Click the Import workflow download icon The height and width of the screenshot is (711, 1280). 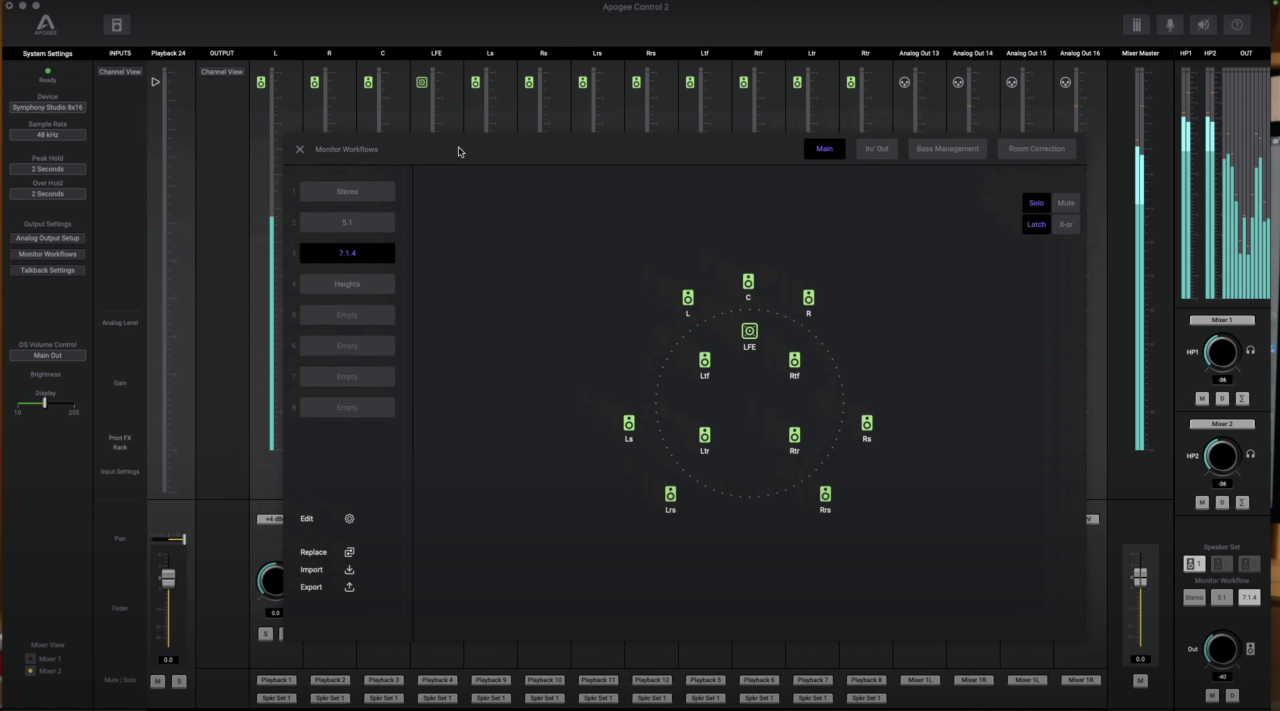tap(349, 570)
